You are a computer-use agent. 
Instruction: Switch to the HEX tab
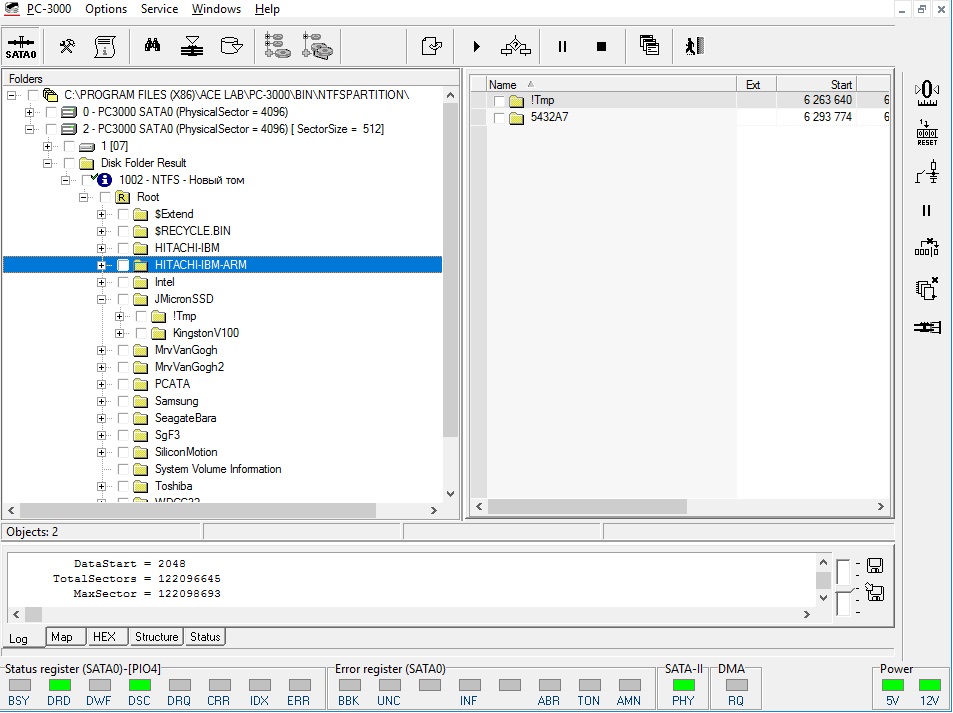104,637
